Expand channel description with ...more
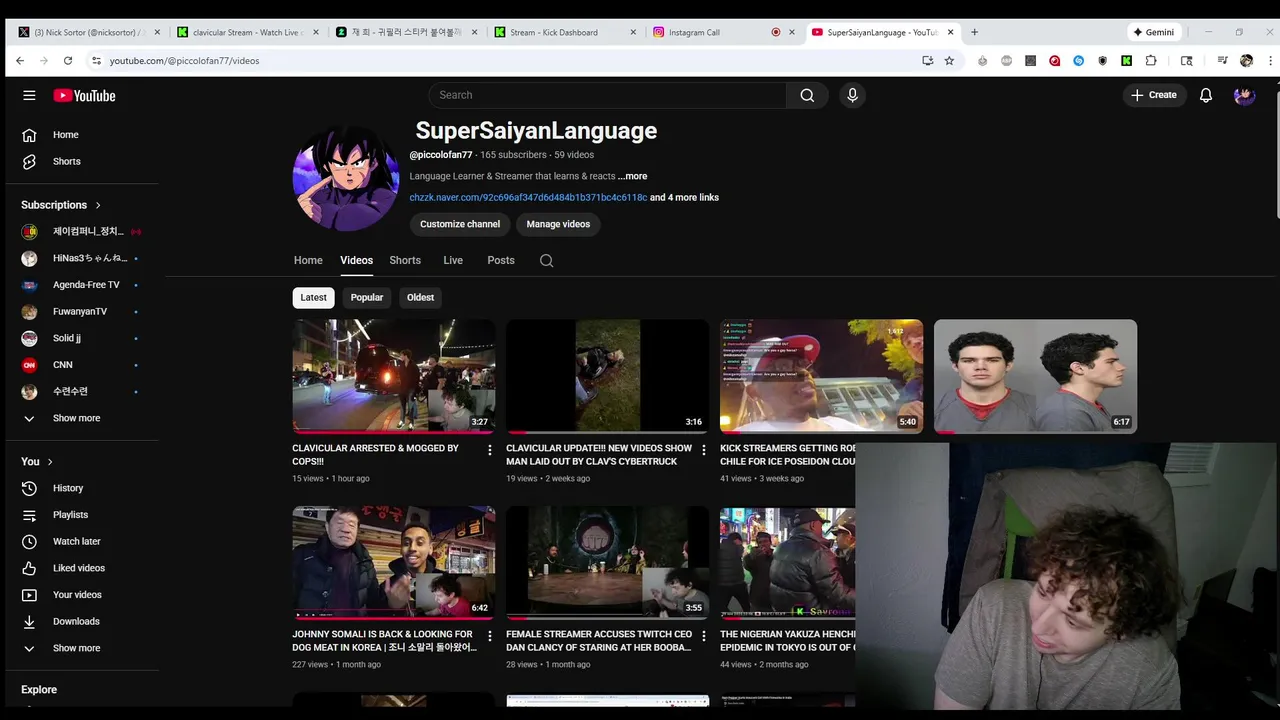 point(632,176)
